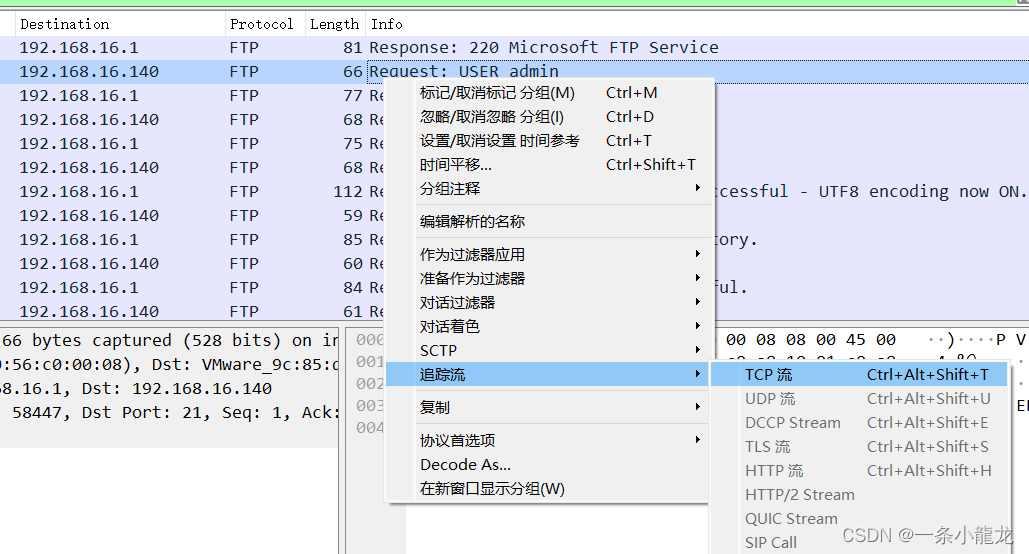The width and height of the screenshot is (1029, 554).
Task: Expand the 分组注释 submenu
Action: click(549, 189)
